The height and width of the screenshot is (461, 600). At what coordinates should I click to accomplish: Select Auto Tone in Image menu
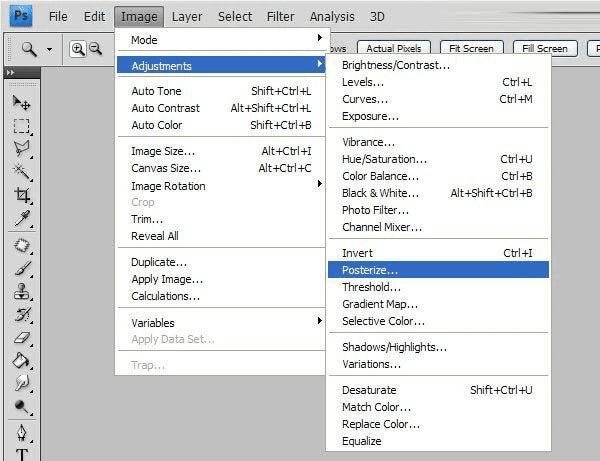(x=221, y=91)
